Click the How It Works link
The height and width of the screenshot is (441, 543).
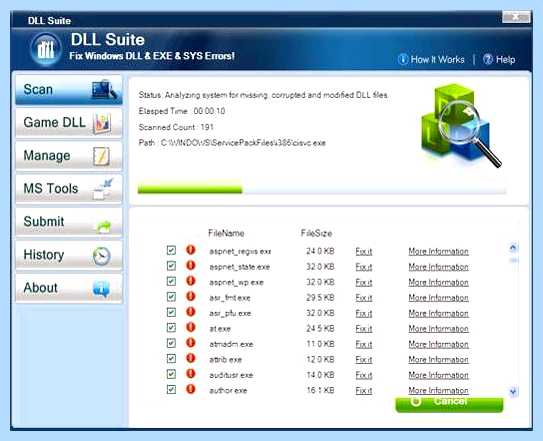pos(437,60)
